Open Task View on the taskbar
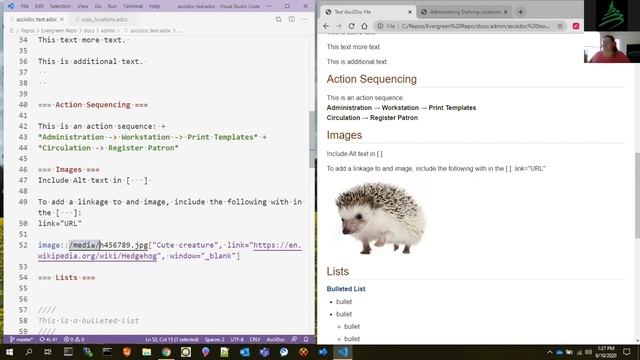This screenshot has height=360, width=640. point(48,352)
